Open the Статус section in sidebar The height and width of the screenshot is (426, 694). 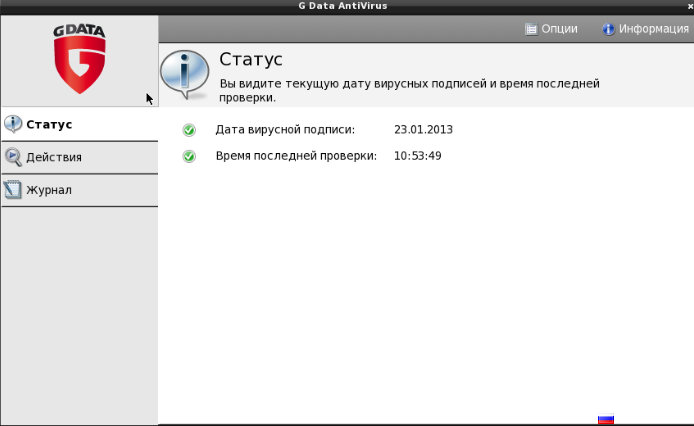[x=80, y=124]
